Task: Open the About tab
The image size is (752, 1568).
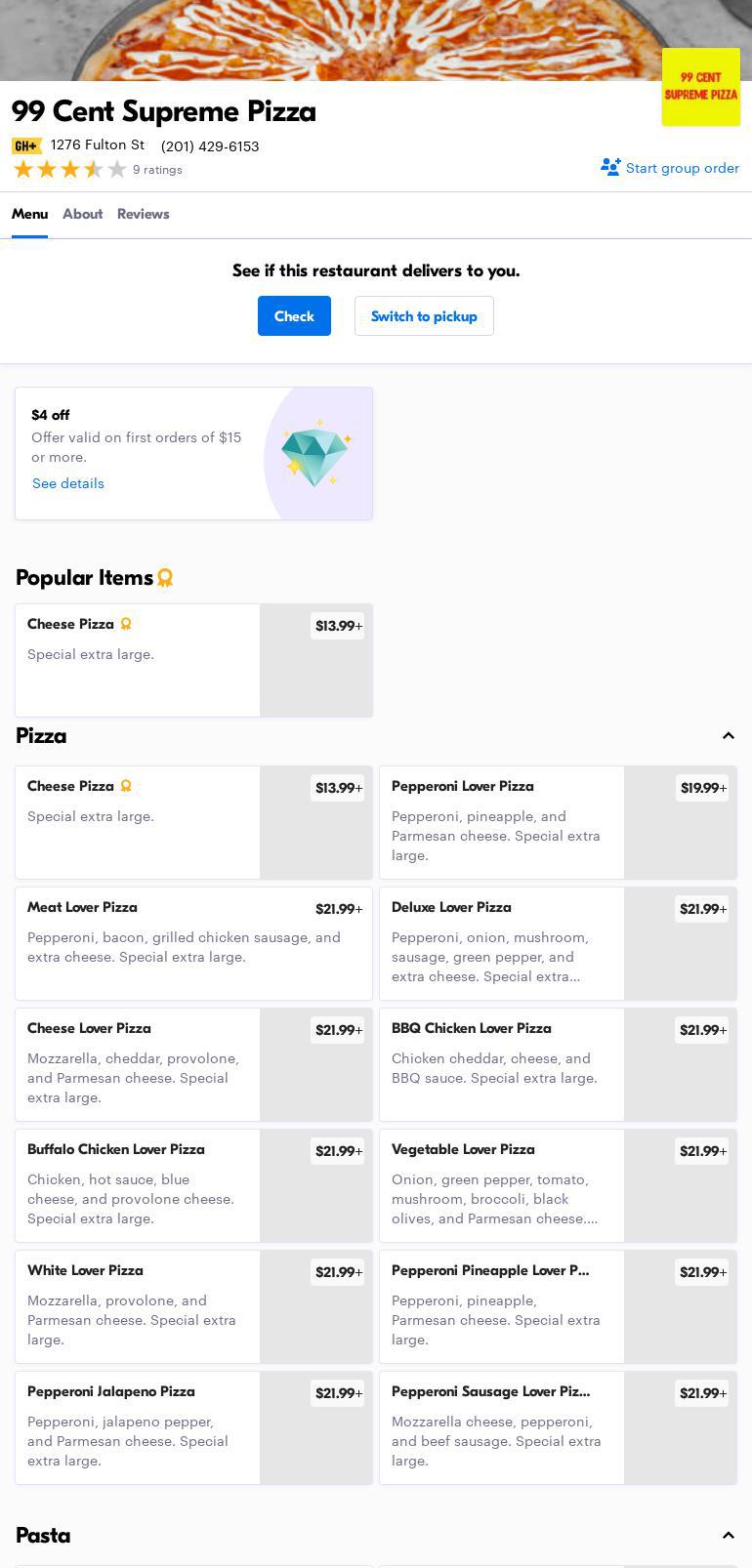Action: pyautogui.click(x=82, y=214)
